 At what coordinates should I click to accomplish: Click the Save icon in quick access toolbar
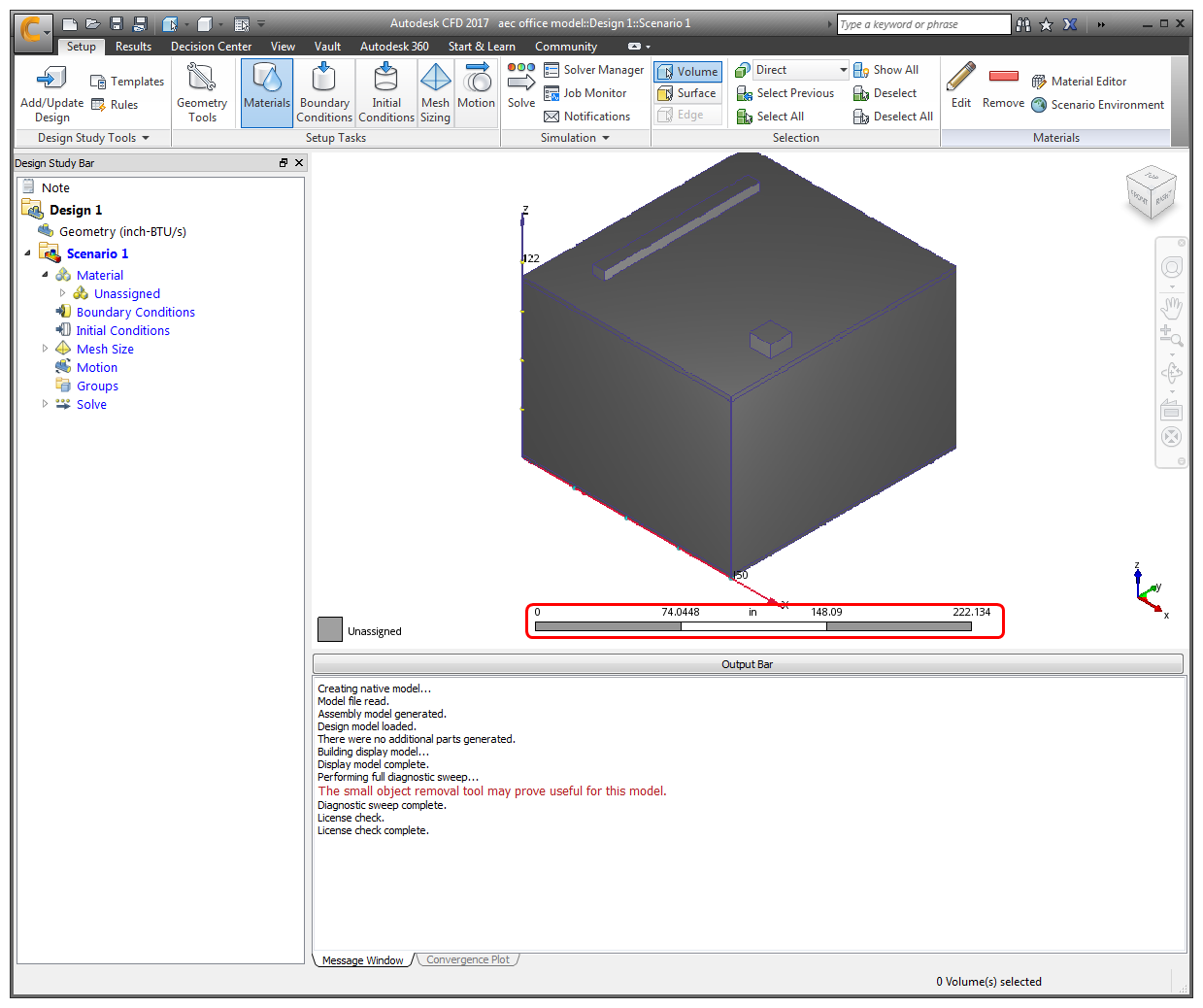point(117,24)
